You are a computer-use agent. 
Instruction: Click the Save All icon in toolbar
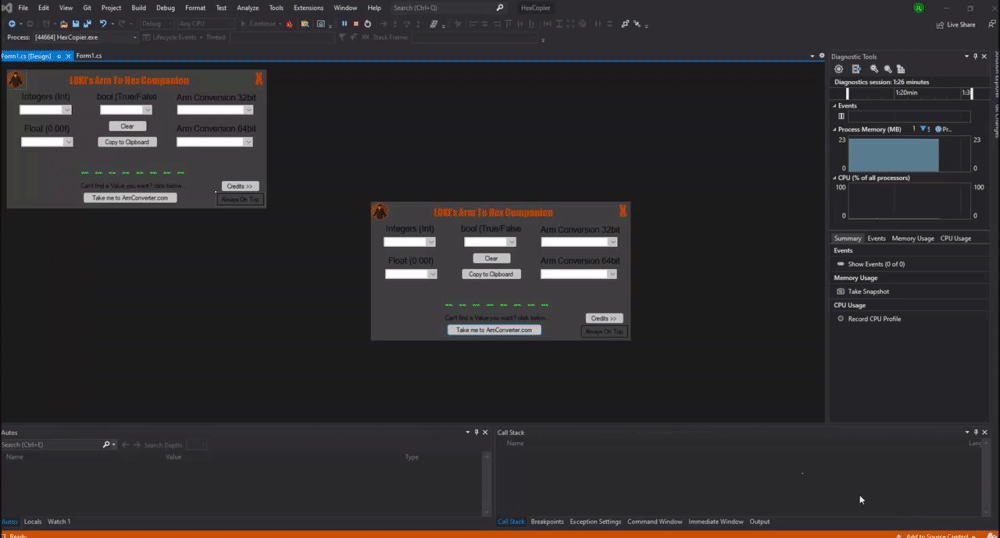click(87, 24)
